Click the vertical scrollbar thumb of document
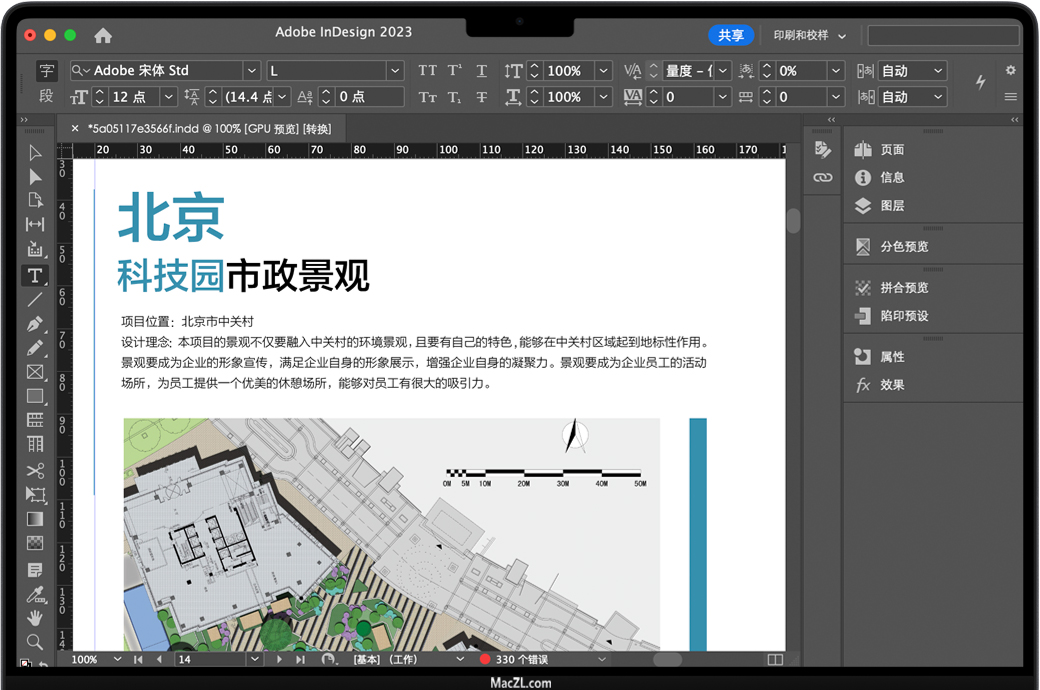The image size is (1040, 690). click(x=793, y=221)
